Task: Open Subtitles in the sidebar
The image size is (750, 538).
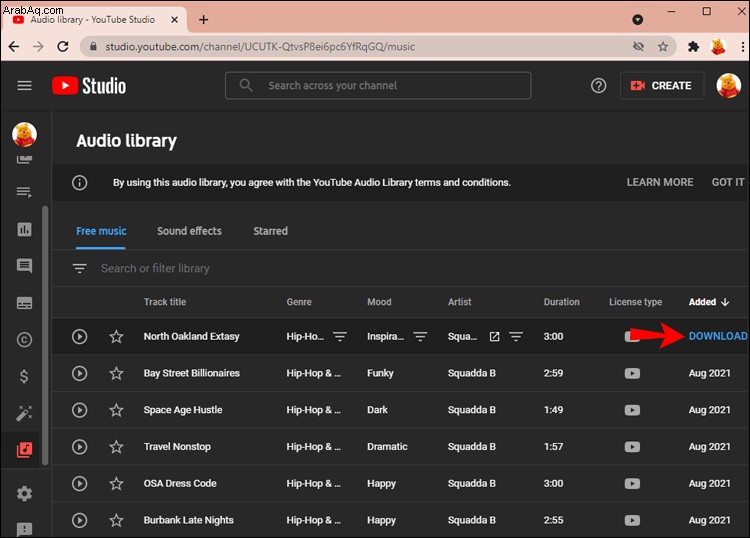Action: pyautogui.click(x=24, y=303)
